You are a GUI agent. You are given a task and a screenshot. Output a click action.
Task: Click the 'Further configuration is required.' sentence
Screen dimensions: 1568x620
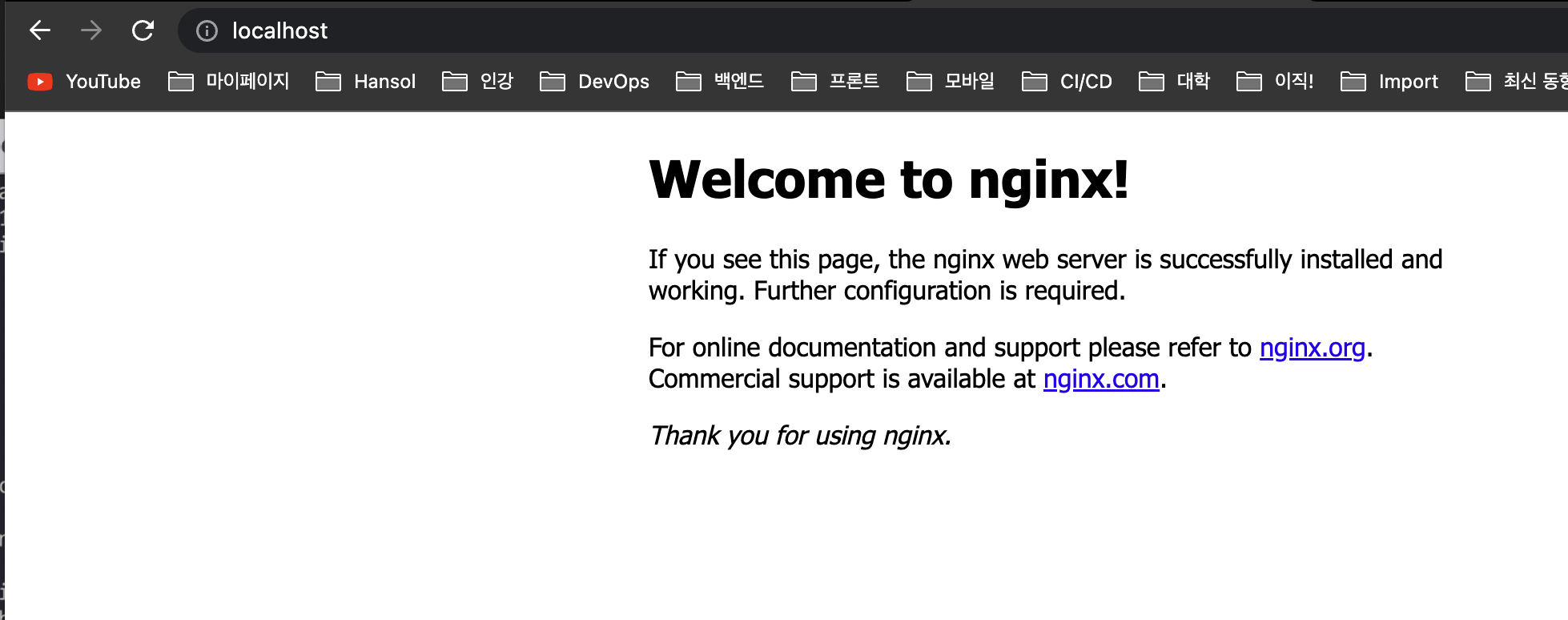click(x=939, y=291)
